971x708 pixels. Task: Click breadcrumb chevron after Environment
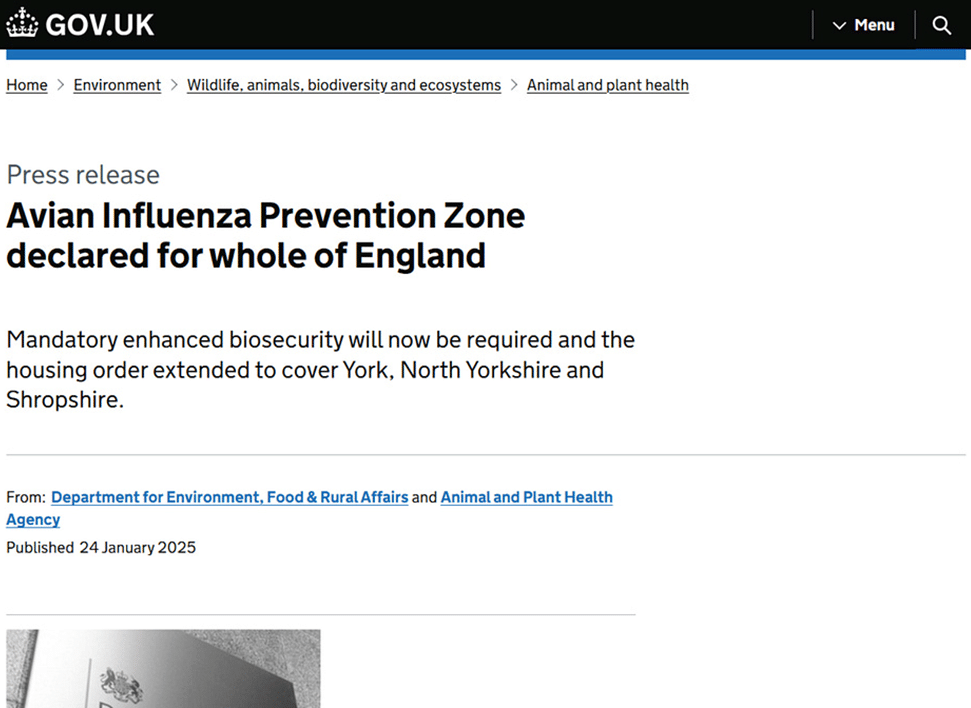(x=174, y=85)
